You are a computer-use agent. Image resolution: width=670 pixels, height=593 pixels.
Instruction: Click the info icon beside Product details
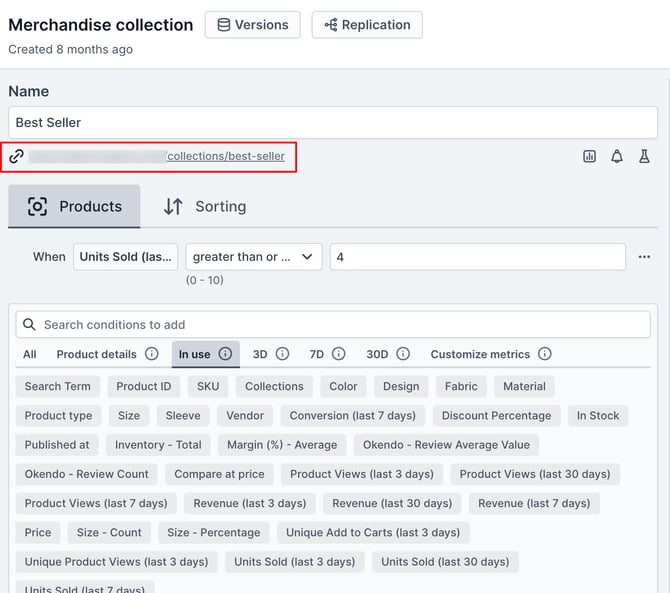tap(152, 354)
